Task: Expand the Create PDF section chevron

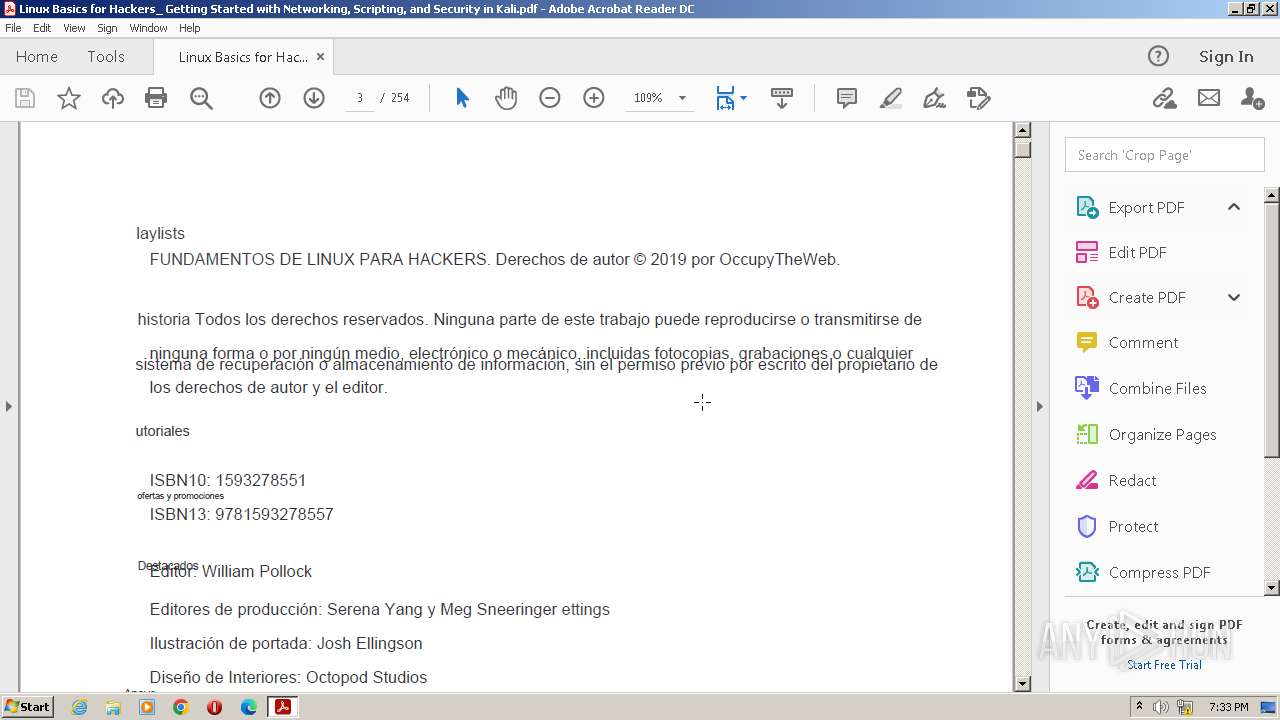Action: [1234, 297]
